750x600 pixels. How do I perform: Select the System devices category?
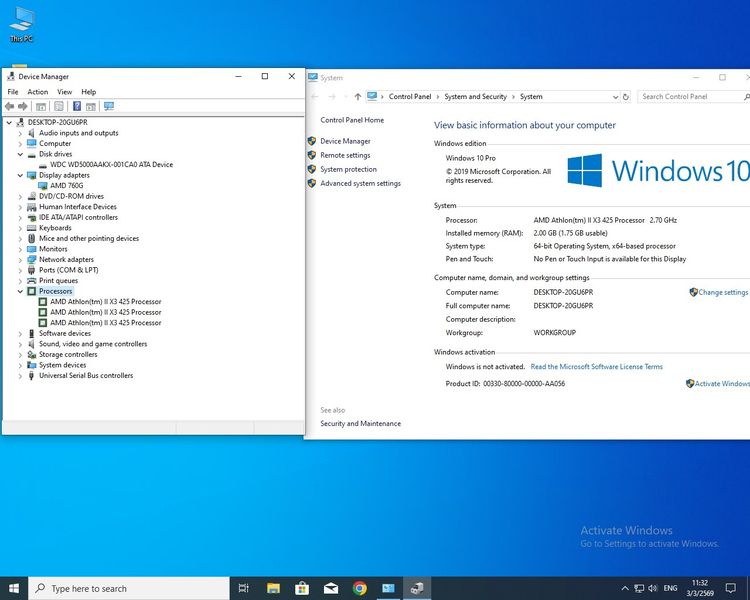click(x=63, y=365)
